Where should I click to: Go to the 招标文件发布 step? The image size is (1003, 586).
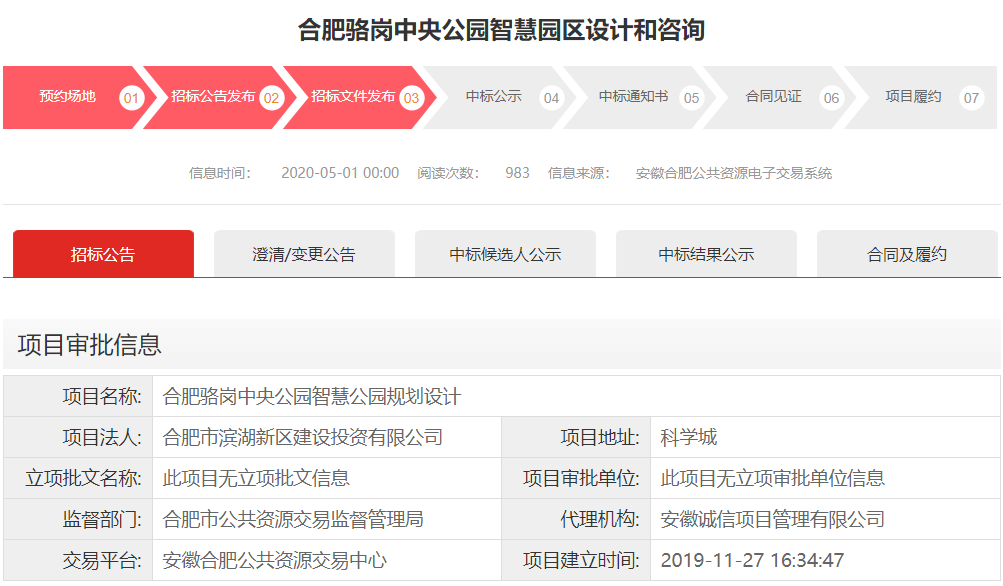(352, 97)
